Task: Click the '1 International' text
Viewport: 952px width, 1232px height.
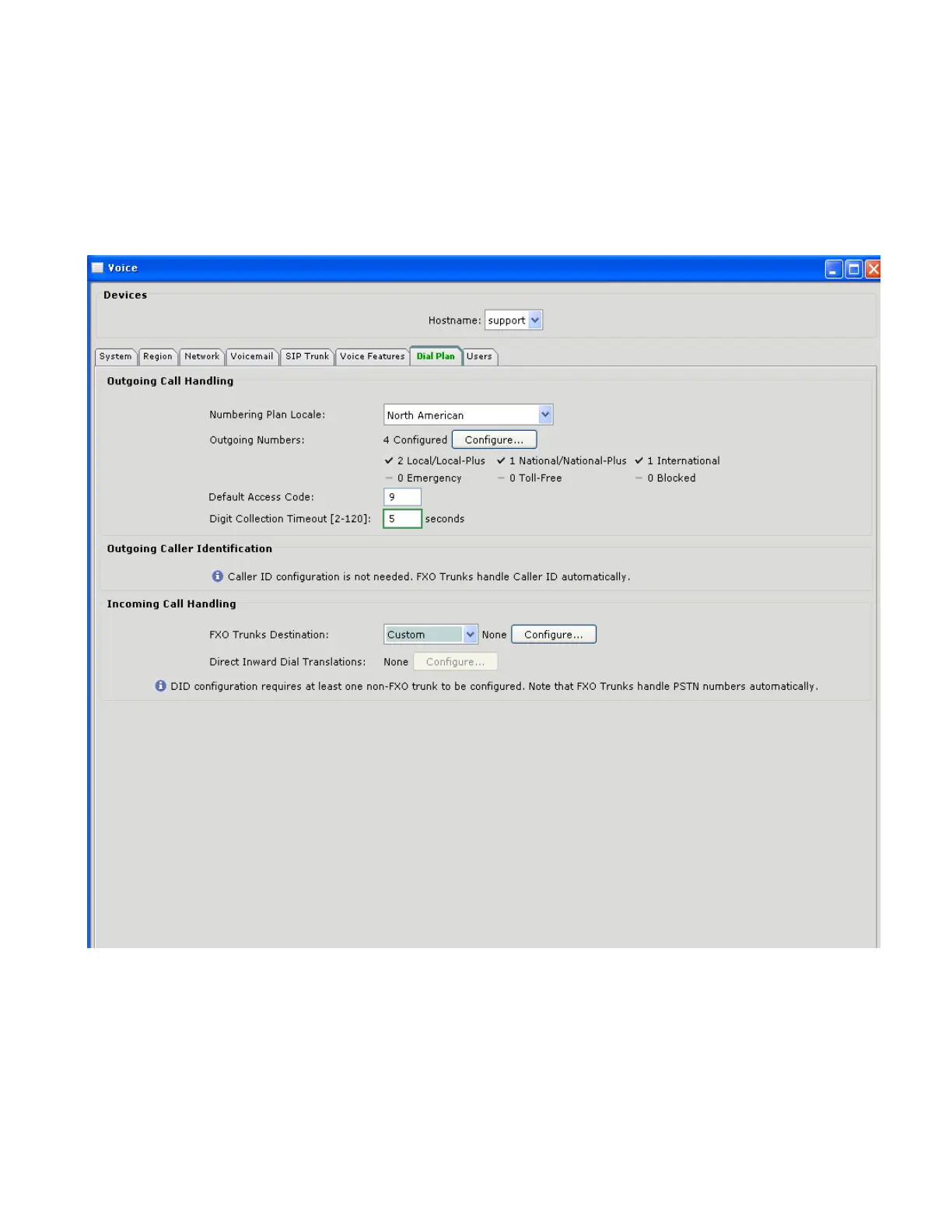Action: [684, 460]
